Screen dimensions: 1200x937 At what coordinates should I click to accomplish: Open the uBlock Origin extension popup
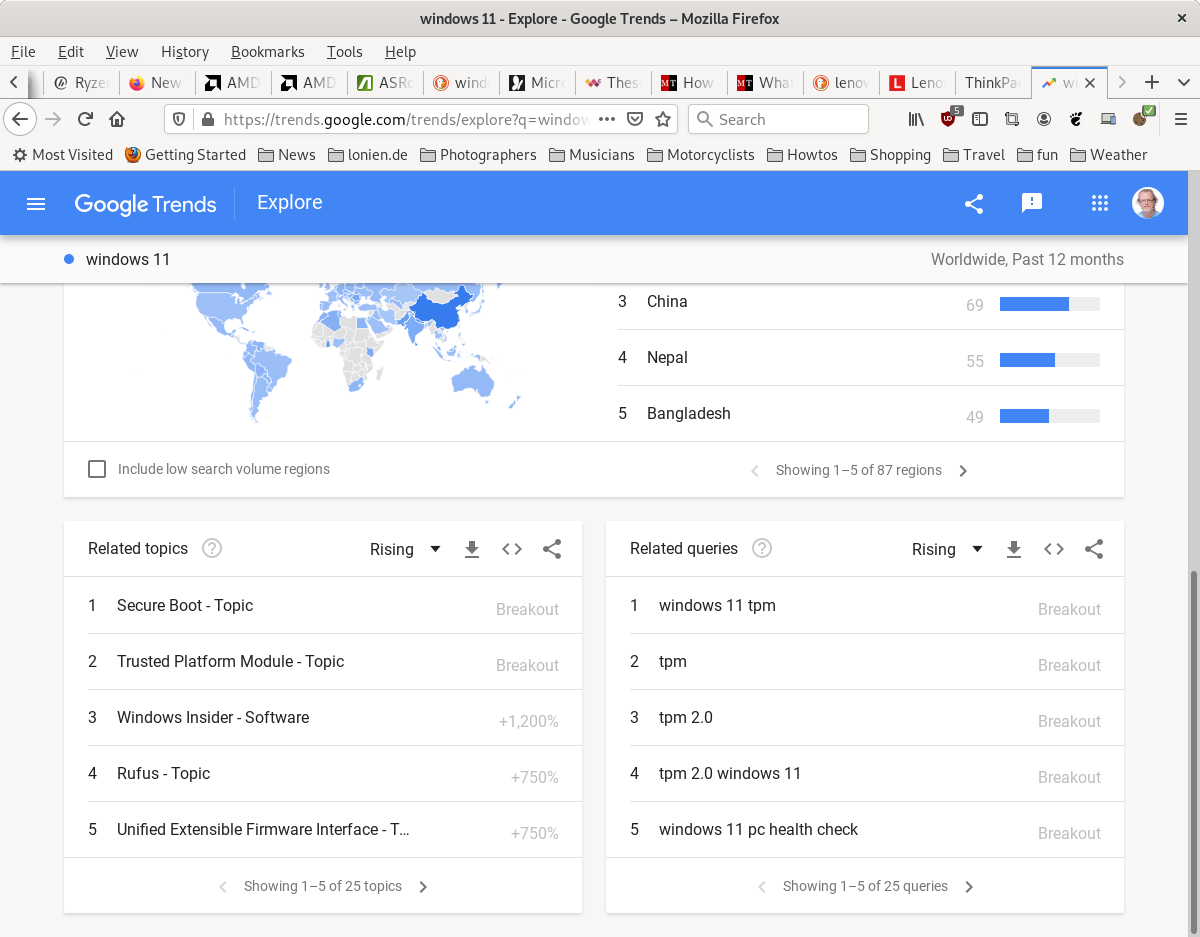click(948, 119)
